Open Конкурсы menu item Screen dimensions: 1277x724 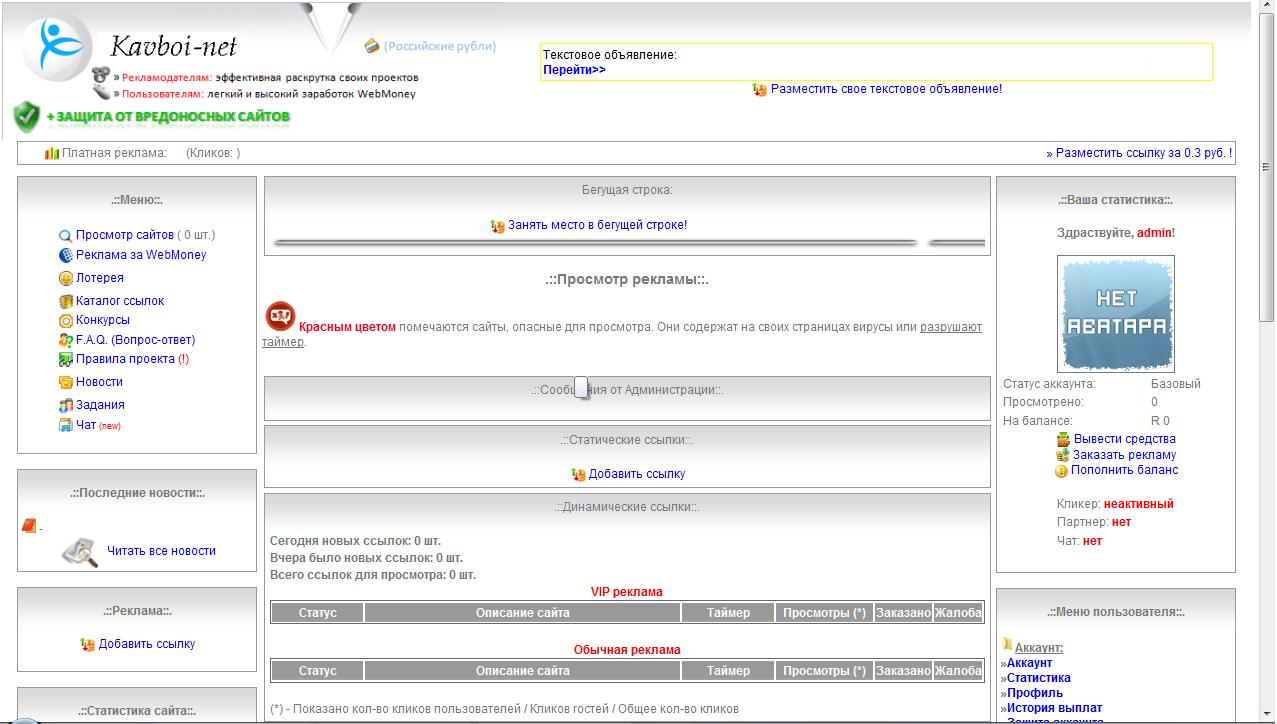point(103,320)
